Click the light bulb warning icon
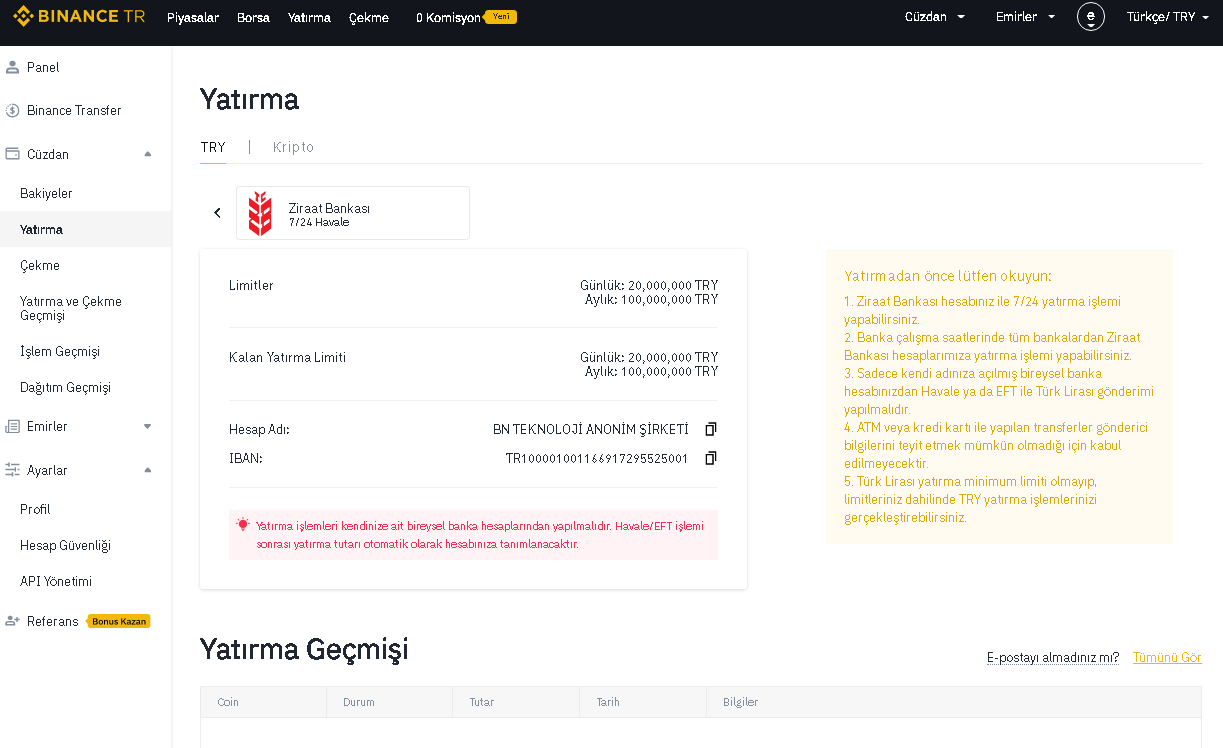Viewport: 1223px width, 748px height. tap(243, 524)
